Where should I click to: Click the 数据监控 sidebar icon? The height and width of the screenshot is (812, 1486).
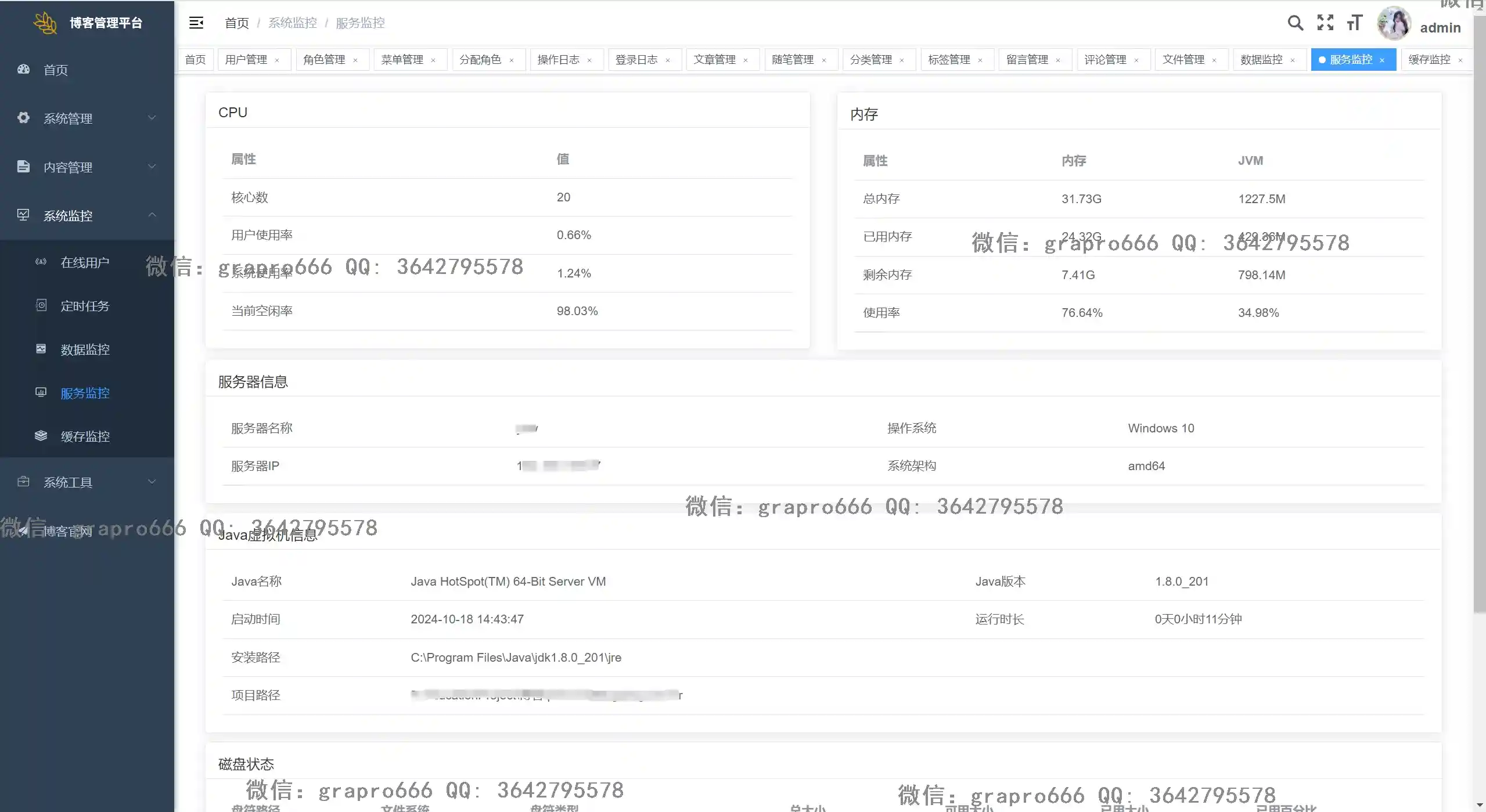click(x=41, y=349)
